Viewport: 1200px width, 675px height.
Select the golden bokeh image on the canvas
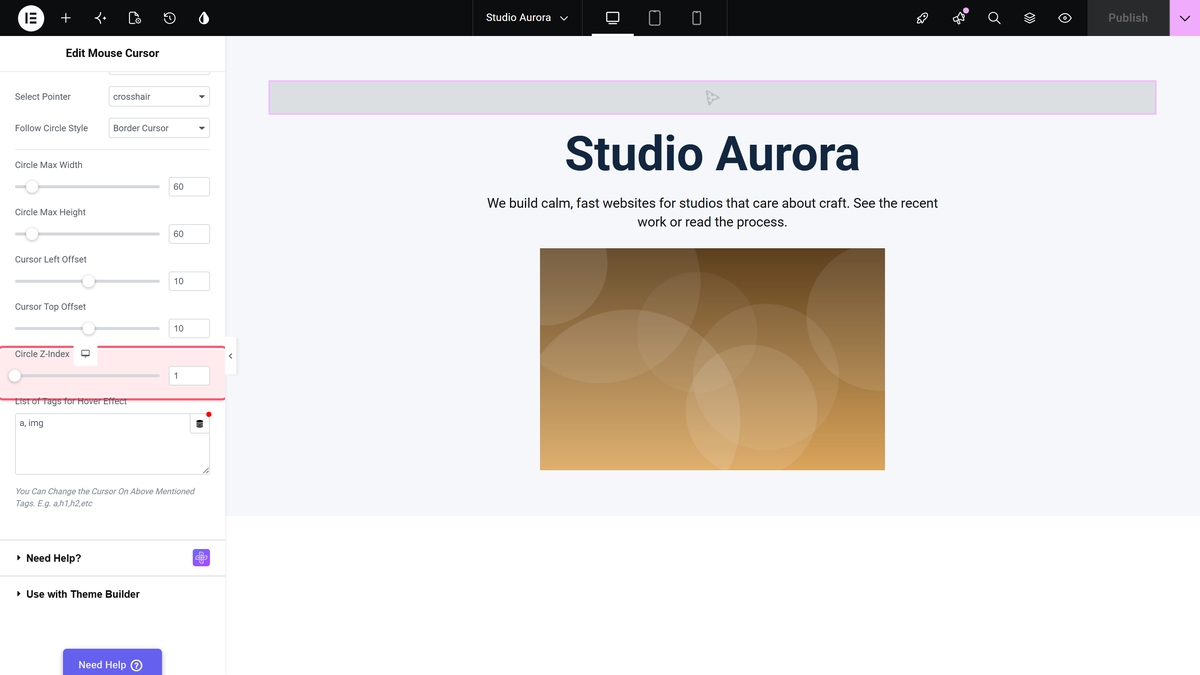tap(712, 359)
